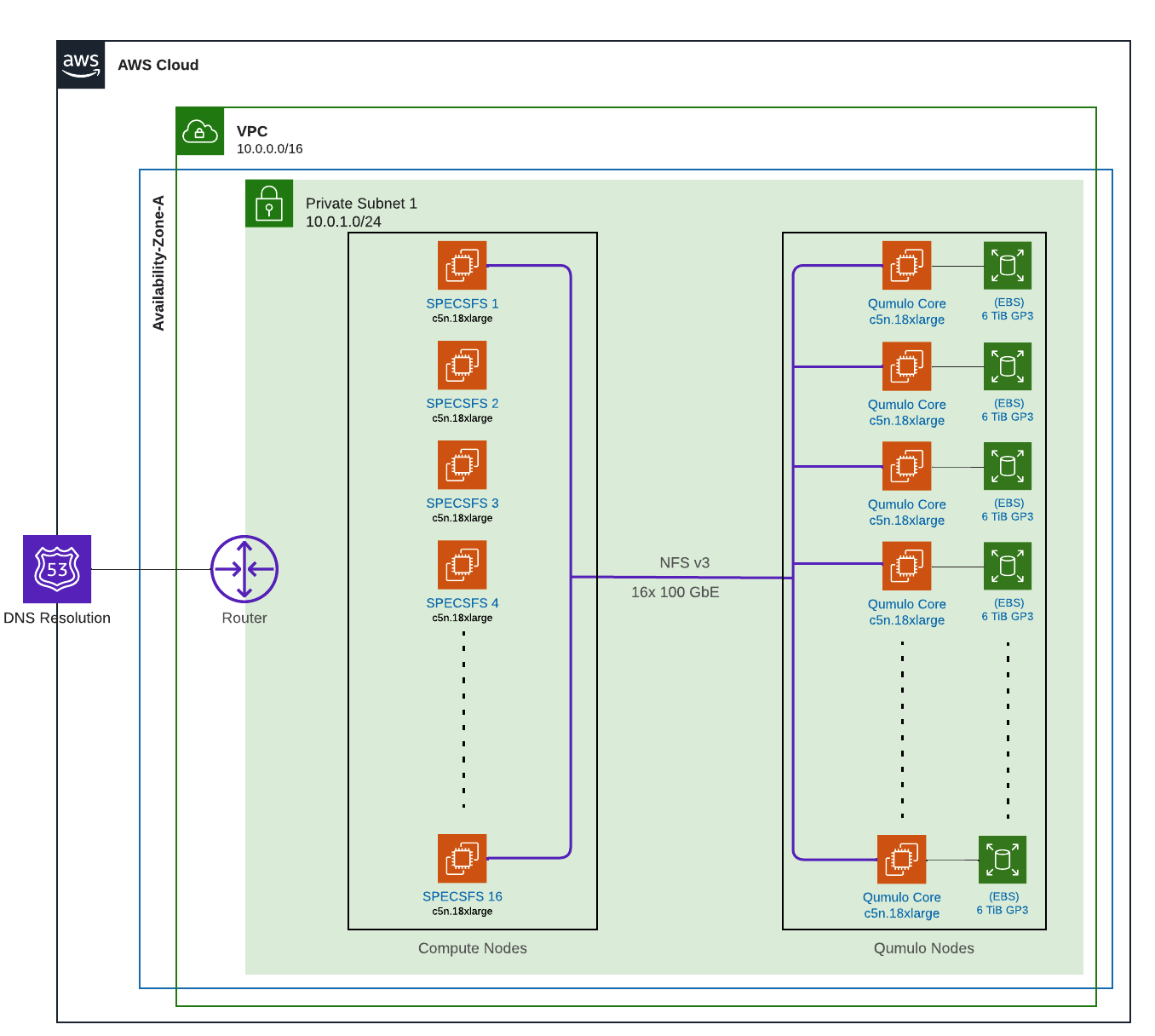Viewport: 1155px width, 1036px height.
Task: Select the Qumulo Nodes caption
Action: (x=923, y=948)
